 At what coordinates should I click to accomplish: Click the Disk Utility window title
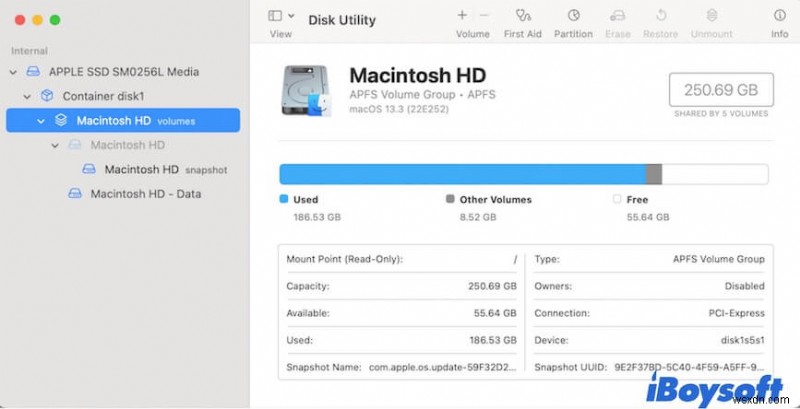[x=342, y=20]
